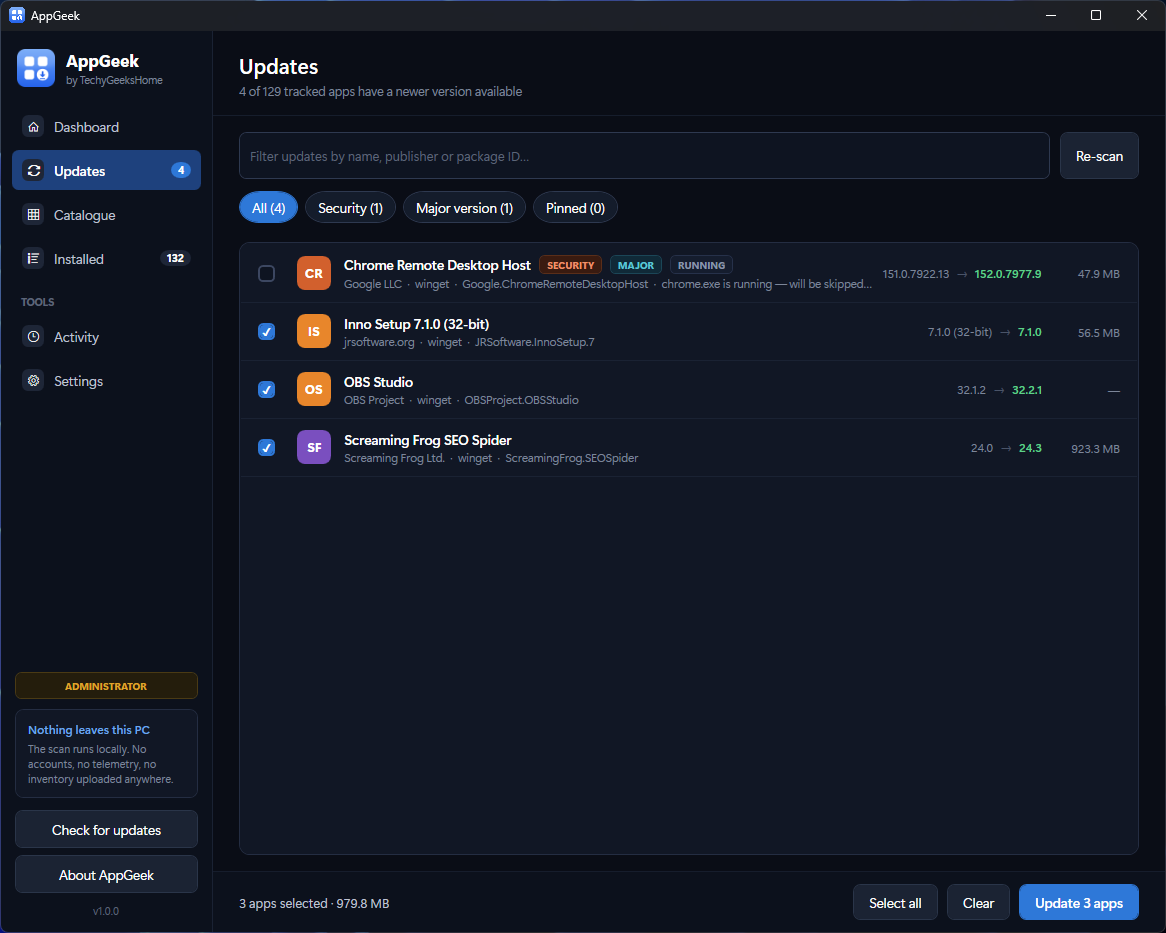The height and width of the screenshot is (933, 1166).
Task: Click the 47.9 MB size value
Action: pyautogui.click(x=1099, y=274)
